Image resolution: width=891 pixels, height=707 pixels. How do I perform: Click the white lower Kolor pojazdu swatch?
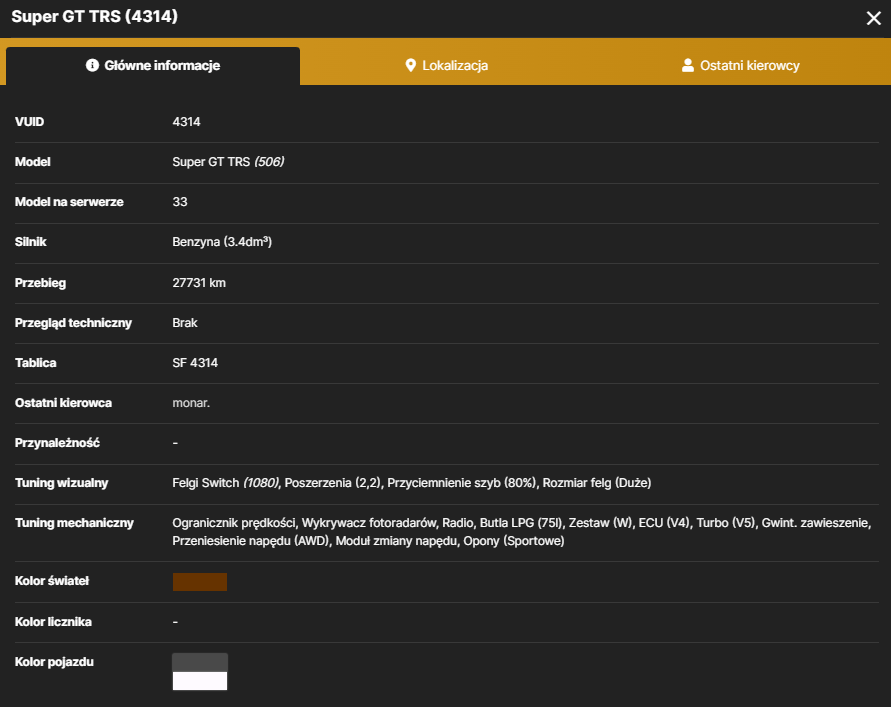(200, 681)
